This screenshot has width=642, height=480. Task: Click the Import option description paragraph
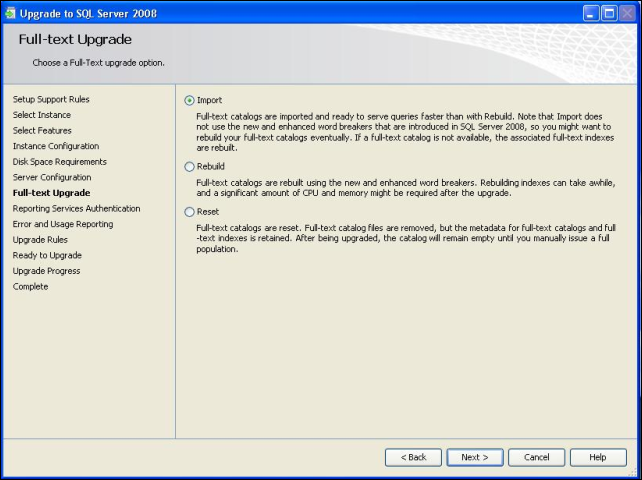(405, 132)
